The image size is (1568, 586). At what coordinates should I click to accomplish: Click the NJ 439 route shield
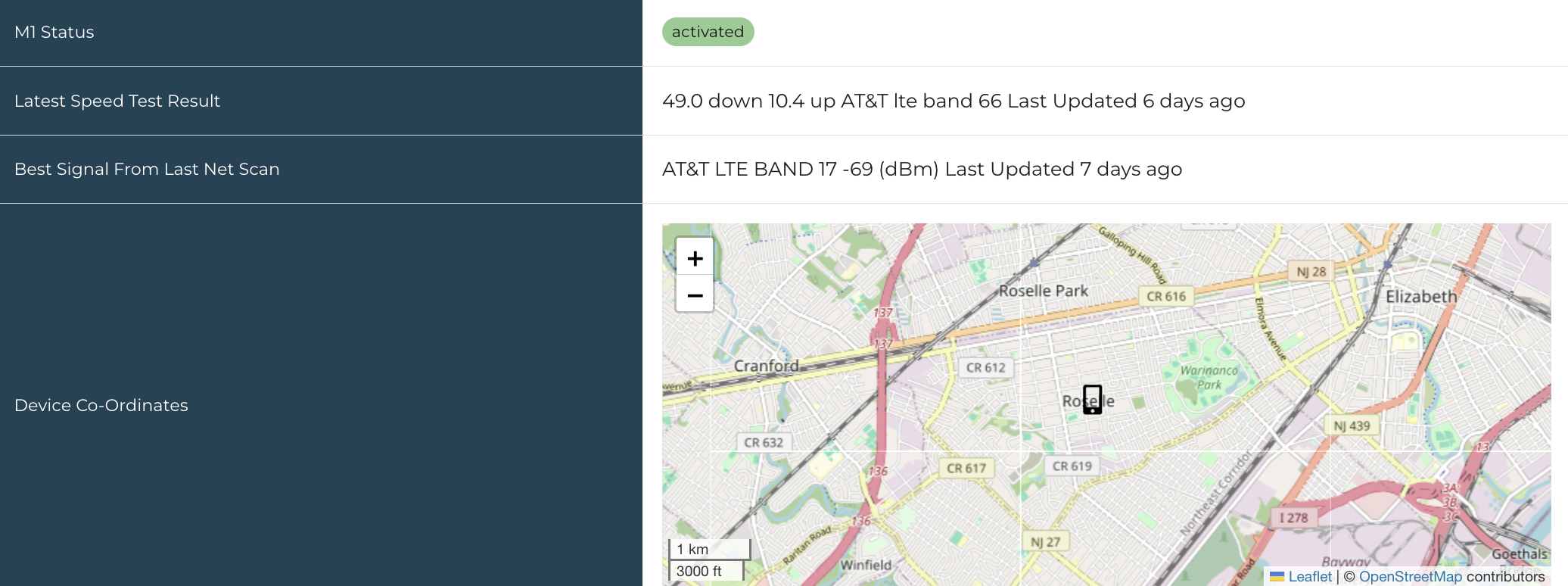pyautogui.click(x=1352, y=425)
